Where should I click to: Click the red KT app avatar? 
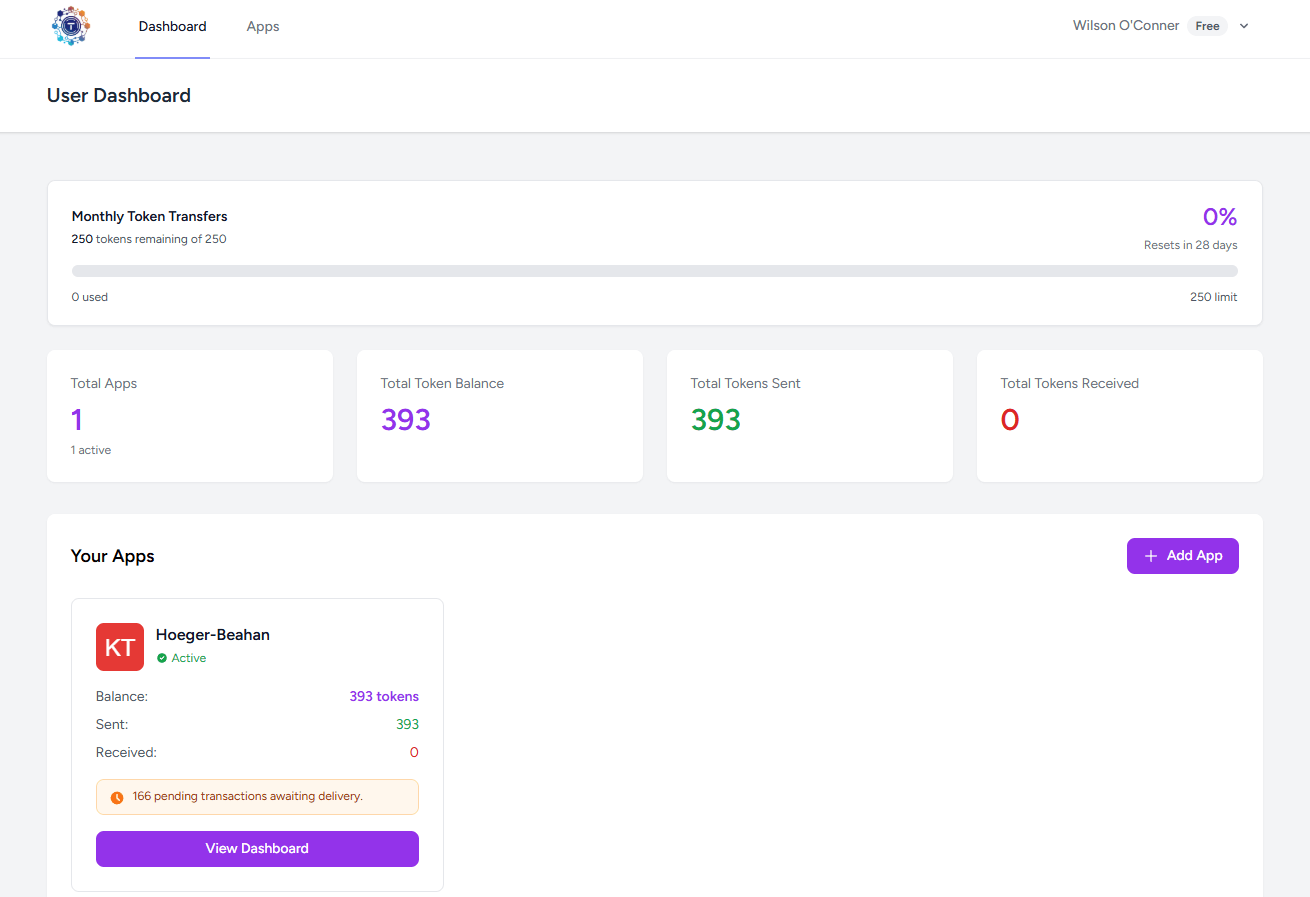point(120,647)
